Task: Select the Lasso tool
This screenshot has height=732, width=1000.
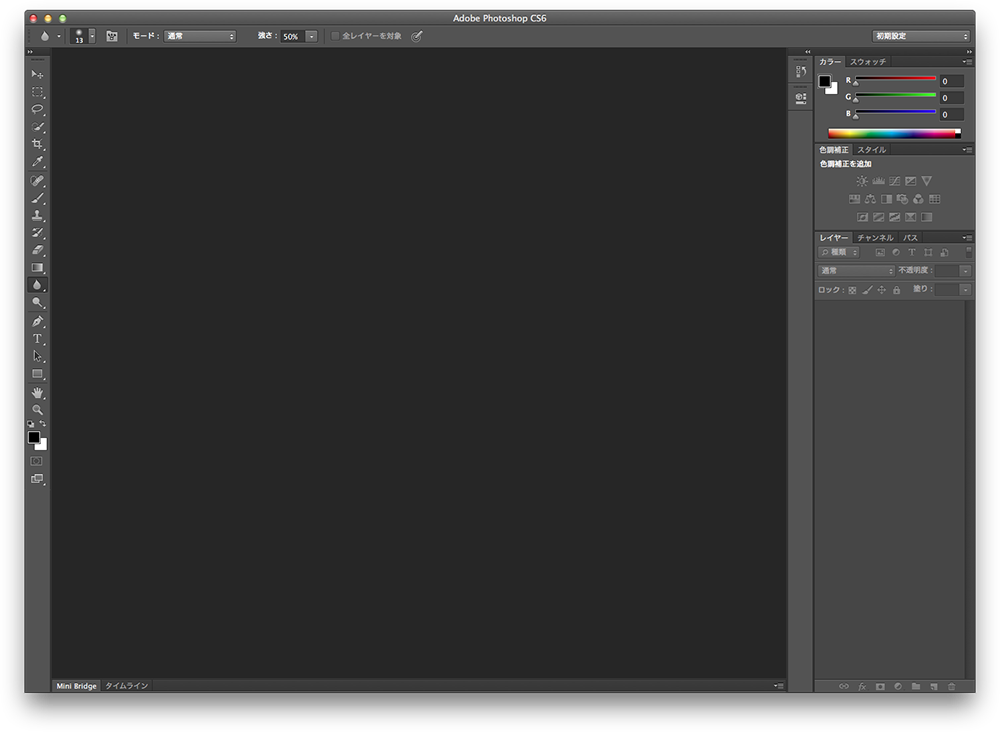Action: tap(37, 109)
